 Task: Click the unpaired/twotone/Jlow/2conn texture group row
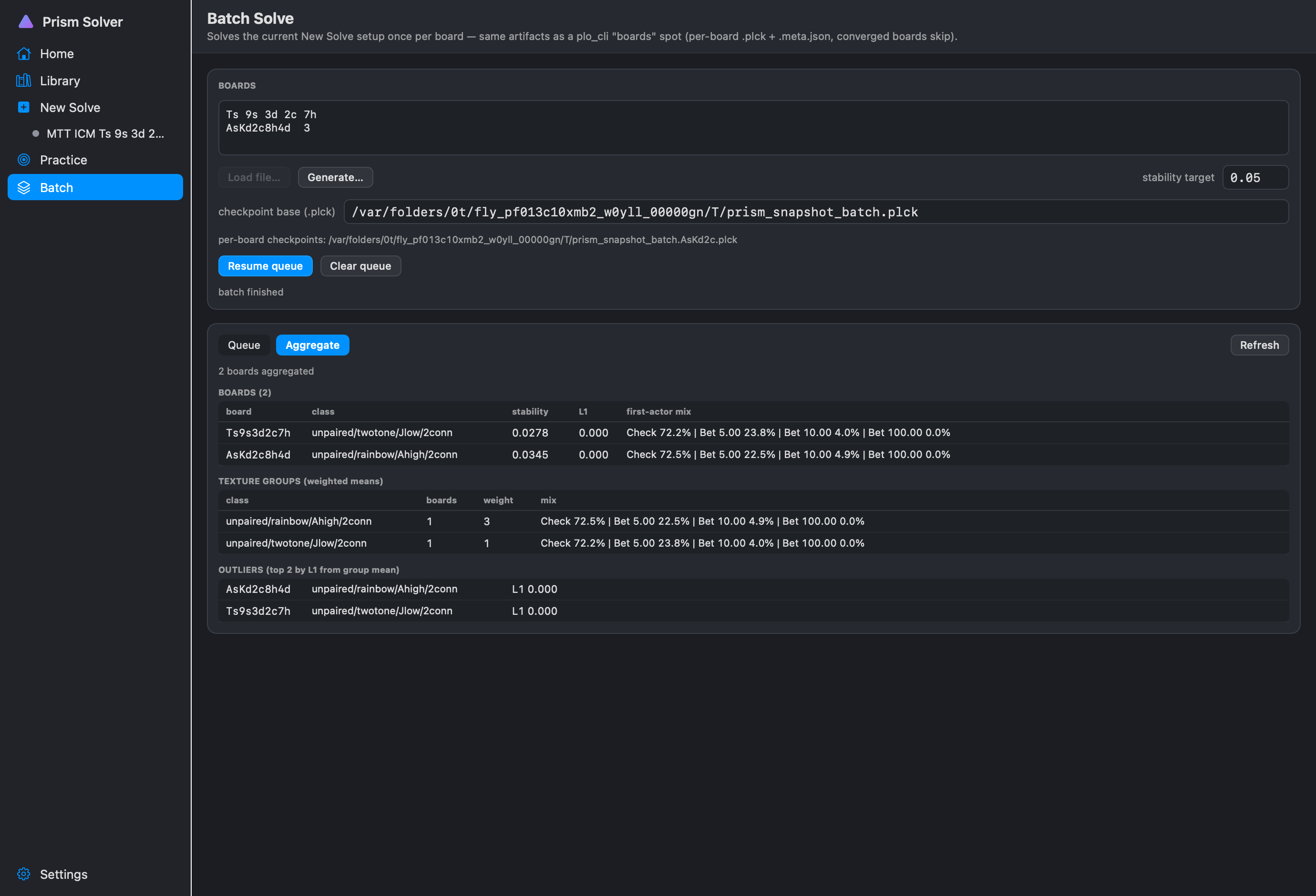coord(753,543)
